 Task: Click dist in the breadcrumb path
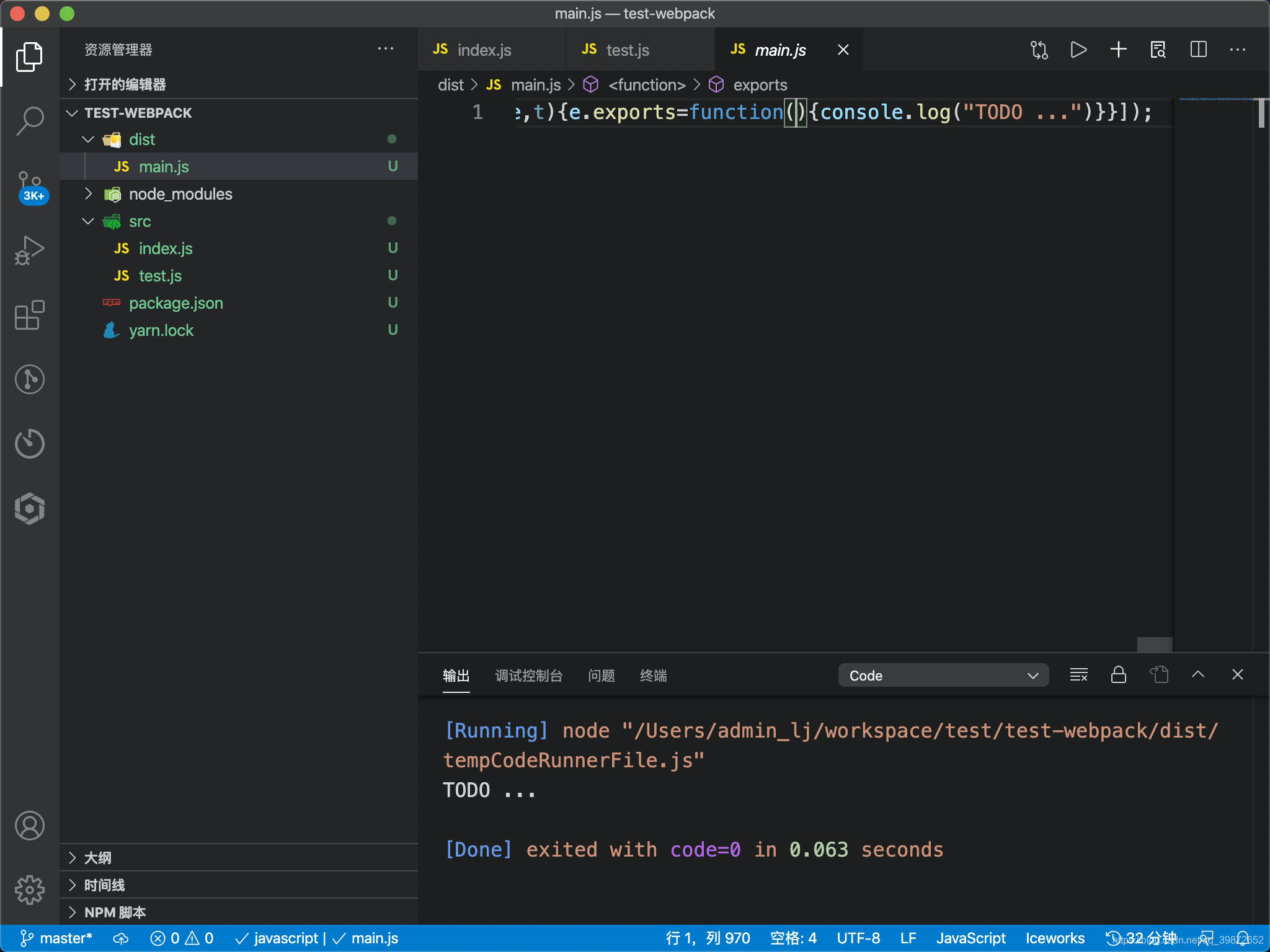tap(451, 85)
